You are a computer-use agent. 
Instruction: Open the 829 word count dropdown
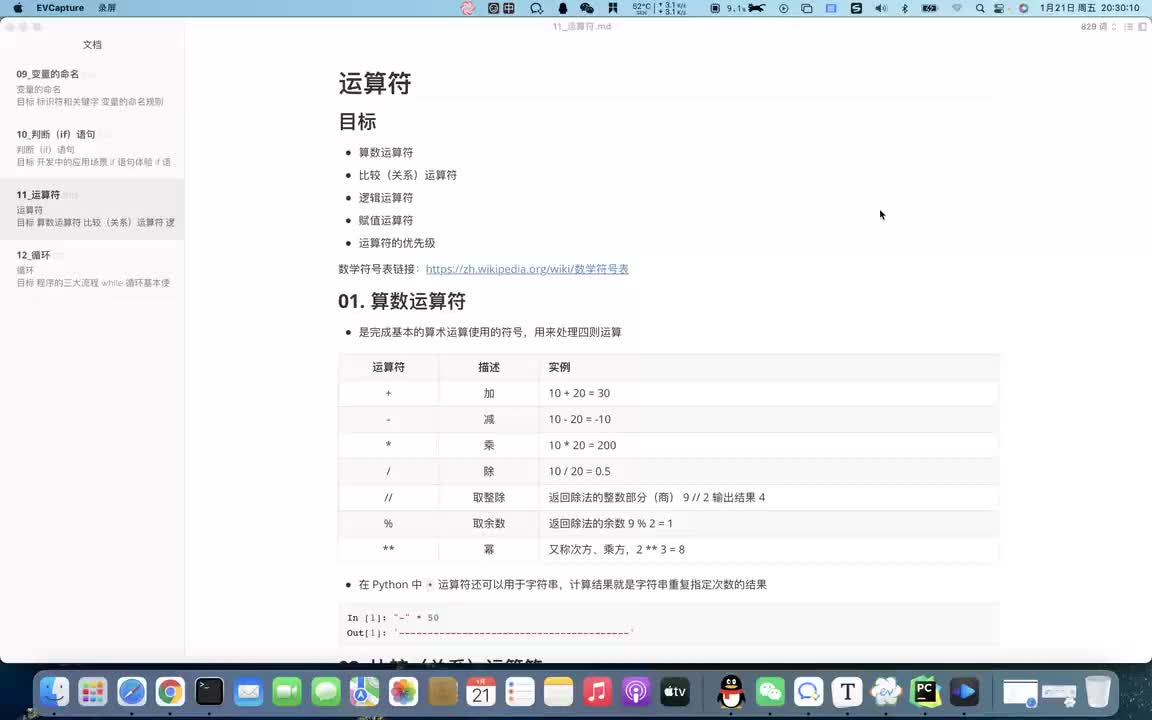1098,26
